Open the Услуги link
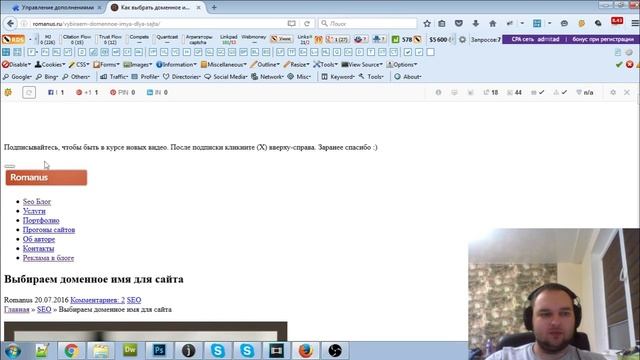Screen dimensions: 640x360 34,211
